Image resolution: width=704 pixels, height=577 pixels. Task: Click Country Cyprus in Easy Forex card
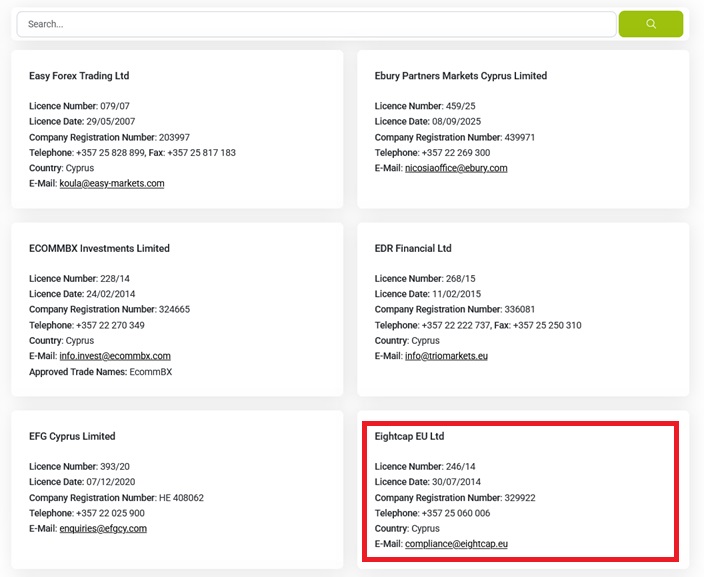coord(62,168)
